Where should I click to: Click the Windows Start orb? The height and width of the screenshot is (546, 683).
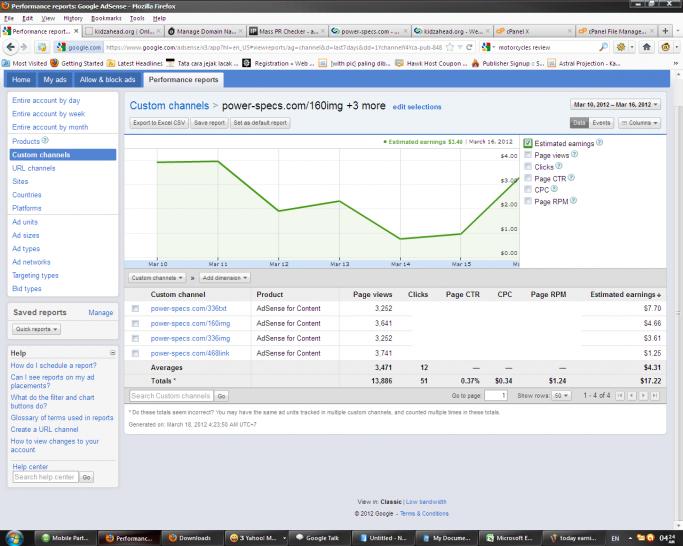tap(14, 538)
